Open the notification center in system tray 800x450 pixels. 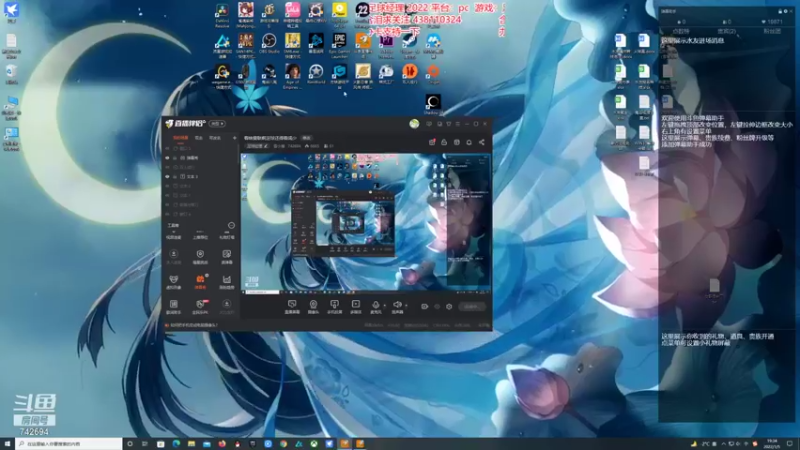pos(790,444)
